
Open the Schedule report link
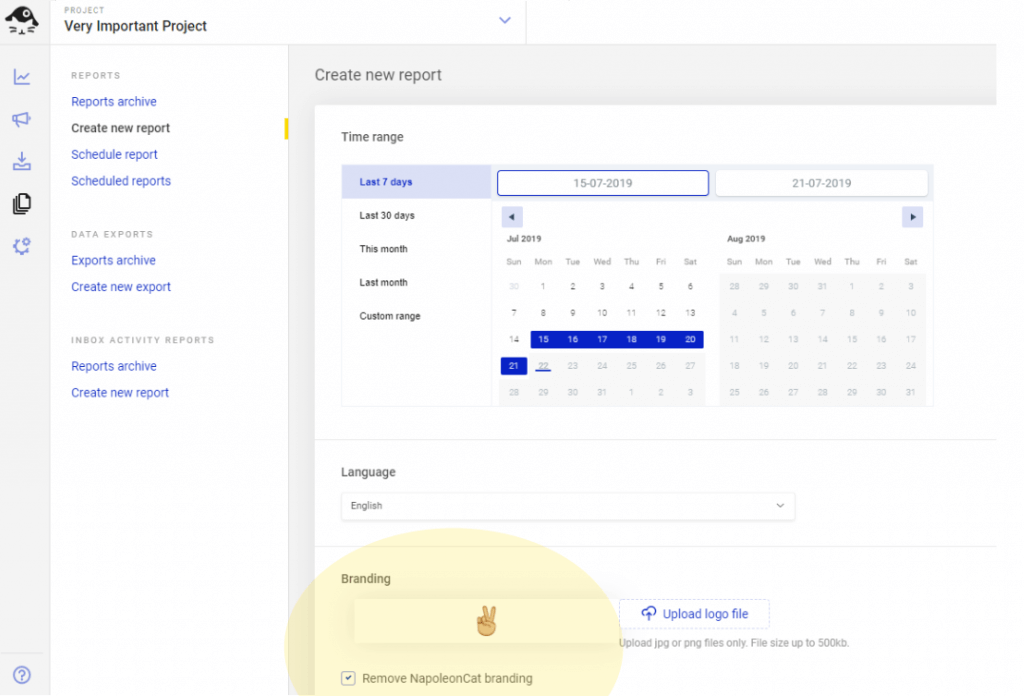click(114, 155)
